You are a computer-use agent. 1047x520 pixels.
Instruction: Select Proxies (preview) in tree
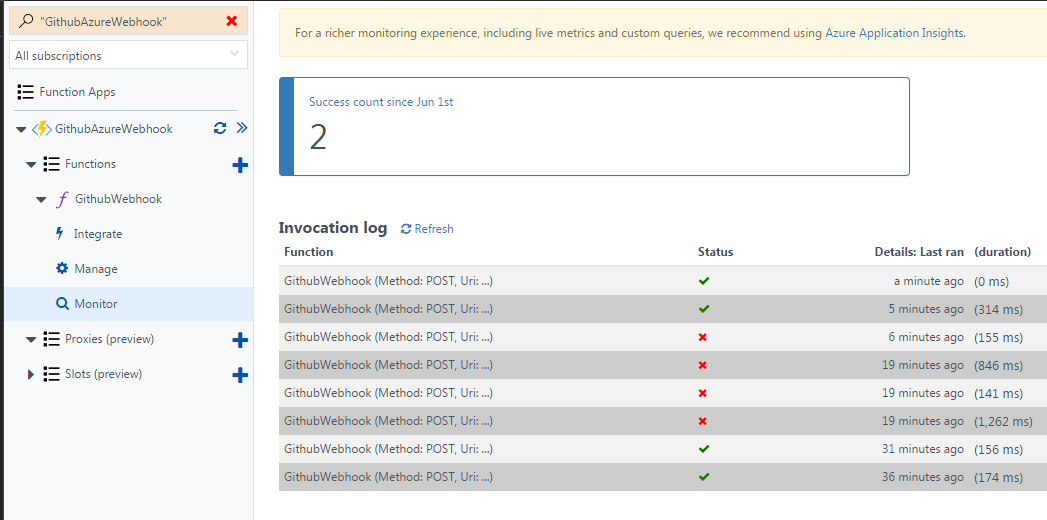click(110, 338)
